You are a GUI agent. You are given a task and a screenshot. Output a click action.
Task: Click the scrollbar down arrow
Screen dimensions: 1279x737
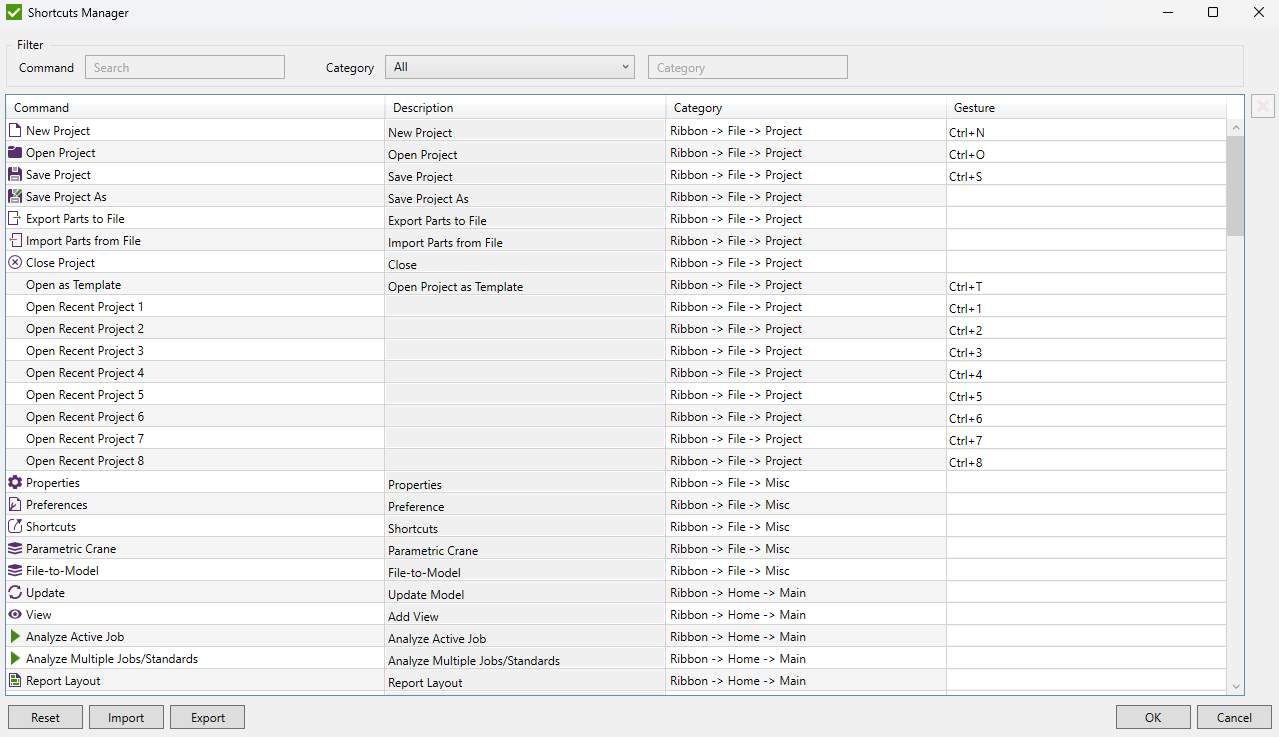pyautogui.click(x=1236, y=686)
